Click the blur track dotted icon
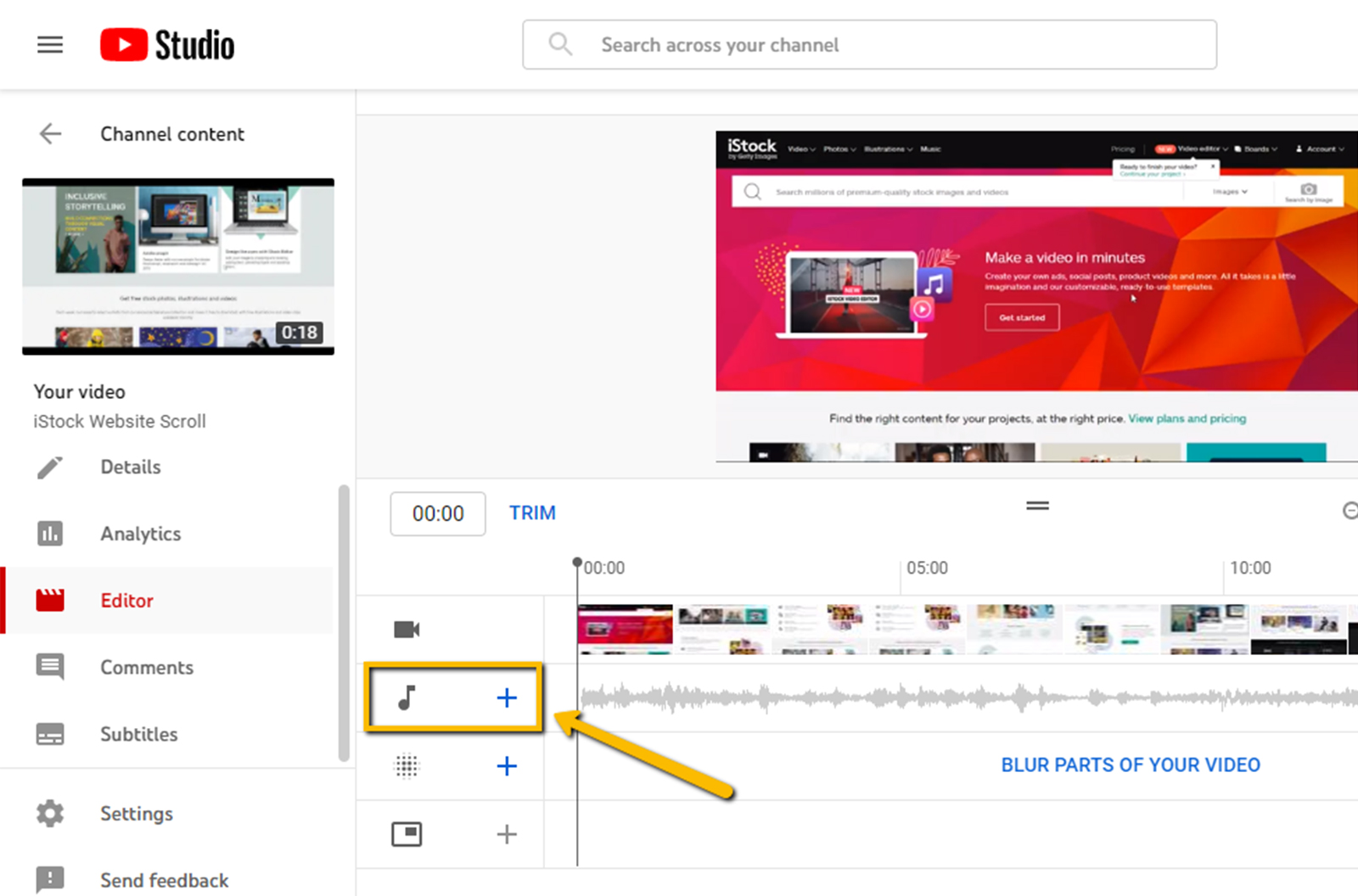This screenshot has height=896, width=1358. (407, 766)
